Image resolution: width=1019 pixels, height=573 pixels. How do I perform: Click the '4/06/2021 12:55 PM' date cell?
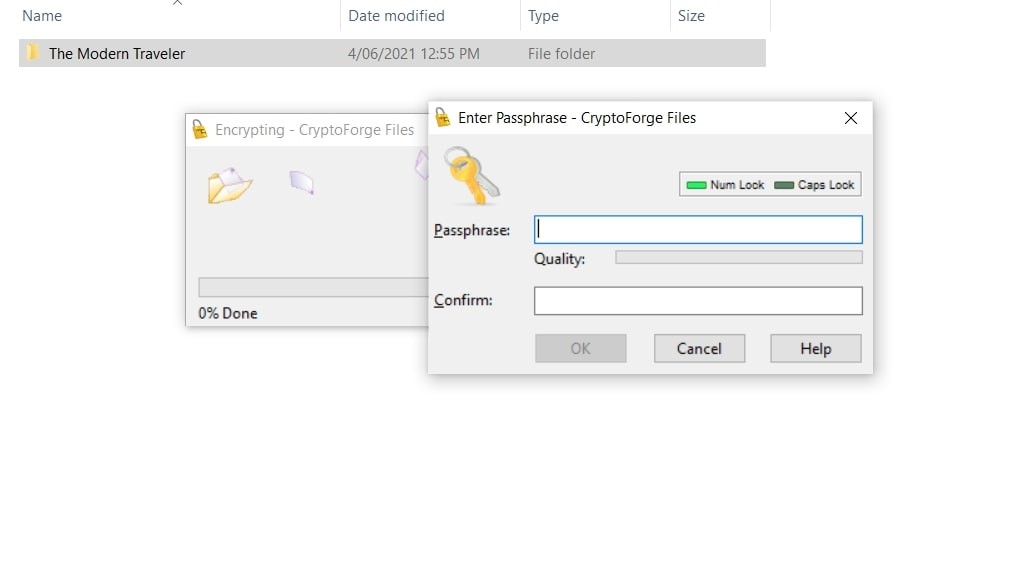tap(413, 54)
